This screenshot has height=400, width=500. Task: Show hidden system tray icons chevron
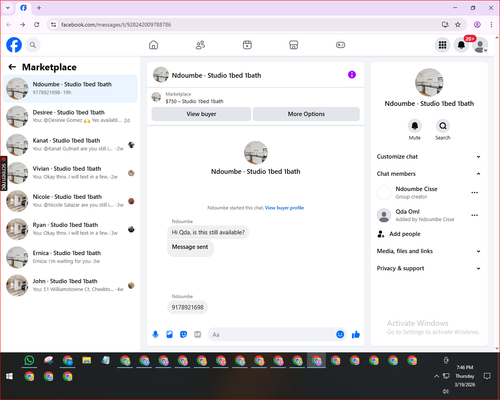(x=436, y=376)
